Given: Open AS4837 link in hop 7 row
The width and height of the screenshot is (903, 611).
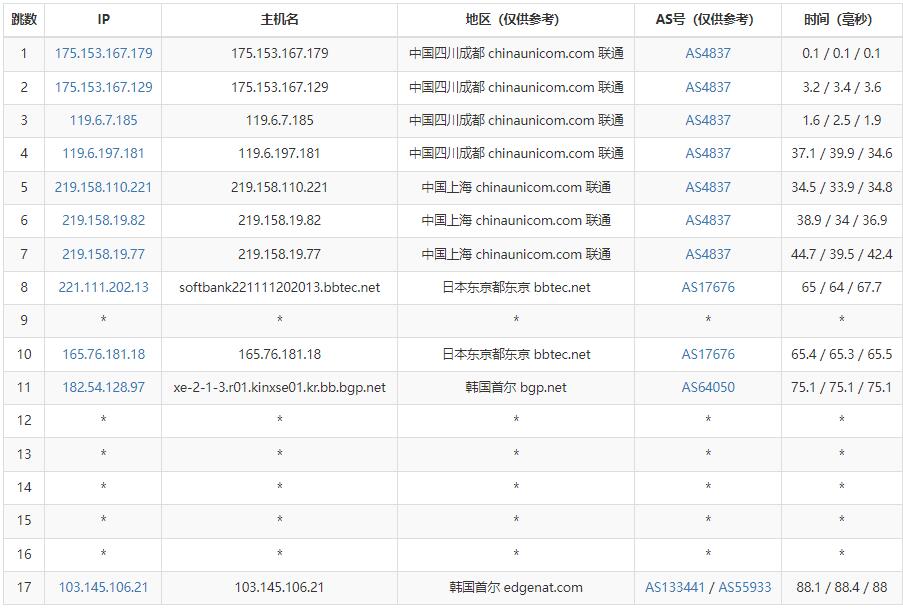Looking at the screenshot, I should (708, 254).
